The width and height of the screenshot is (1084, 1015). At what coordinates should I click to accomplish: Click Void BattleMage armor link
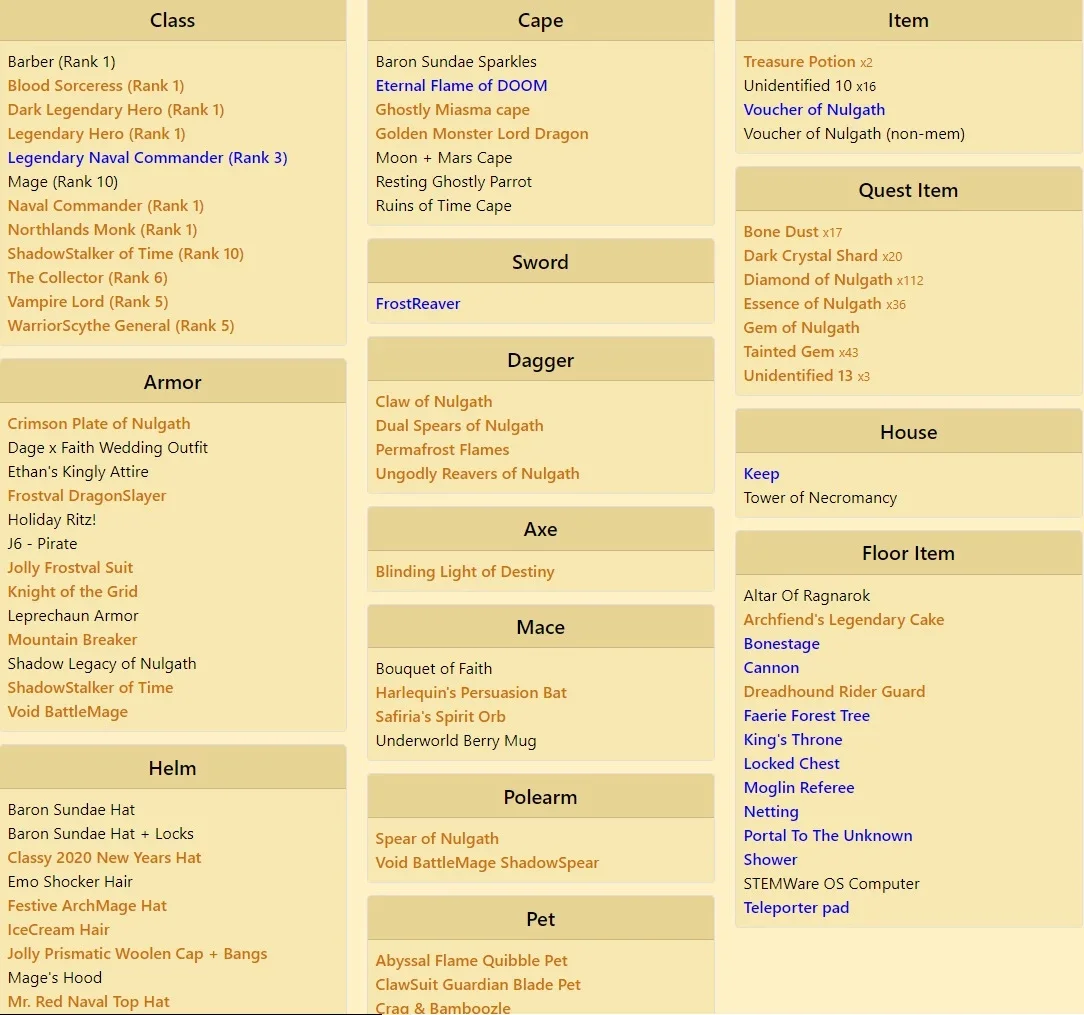[68, 711]
